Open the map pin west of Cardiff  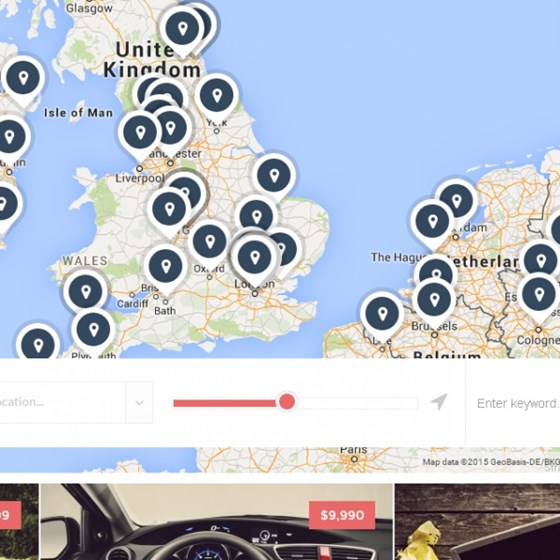(85, 292)
